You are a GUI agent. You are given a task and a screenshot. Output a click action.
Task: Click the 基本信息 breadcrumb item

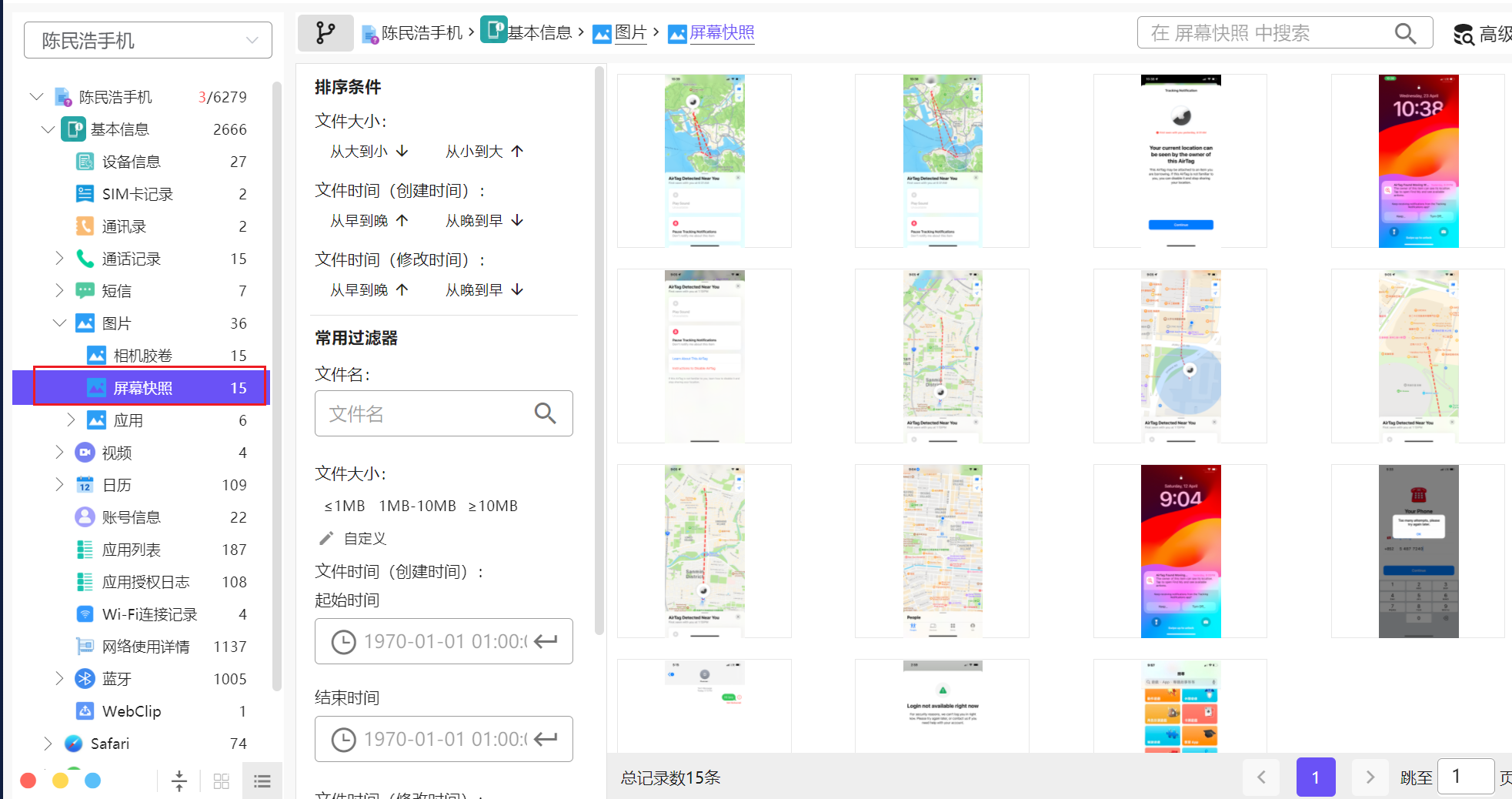(x=539, y=32)
